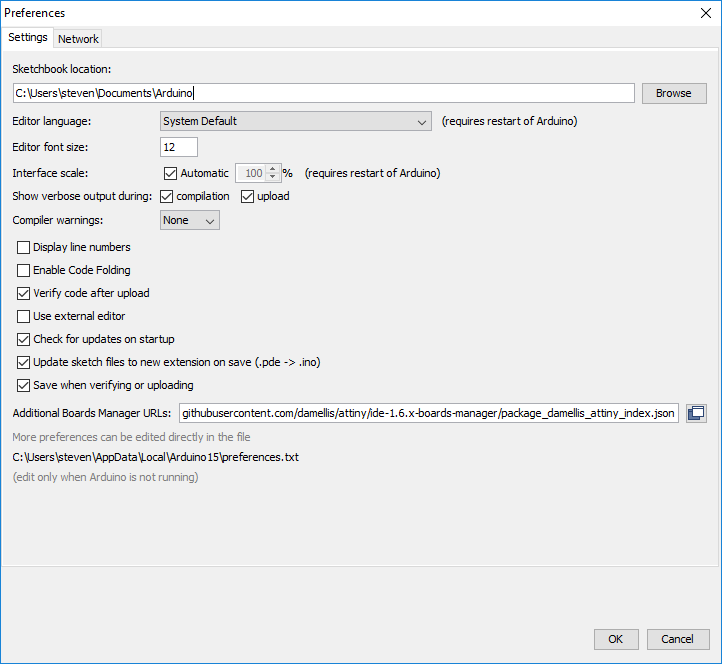Disable verbose output during compilation
This screenshot has height=664, width=722.
pyautogui.click(x=167, y=196)
